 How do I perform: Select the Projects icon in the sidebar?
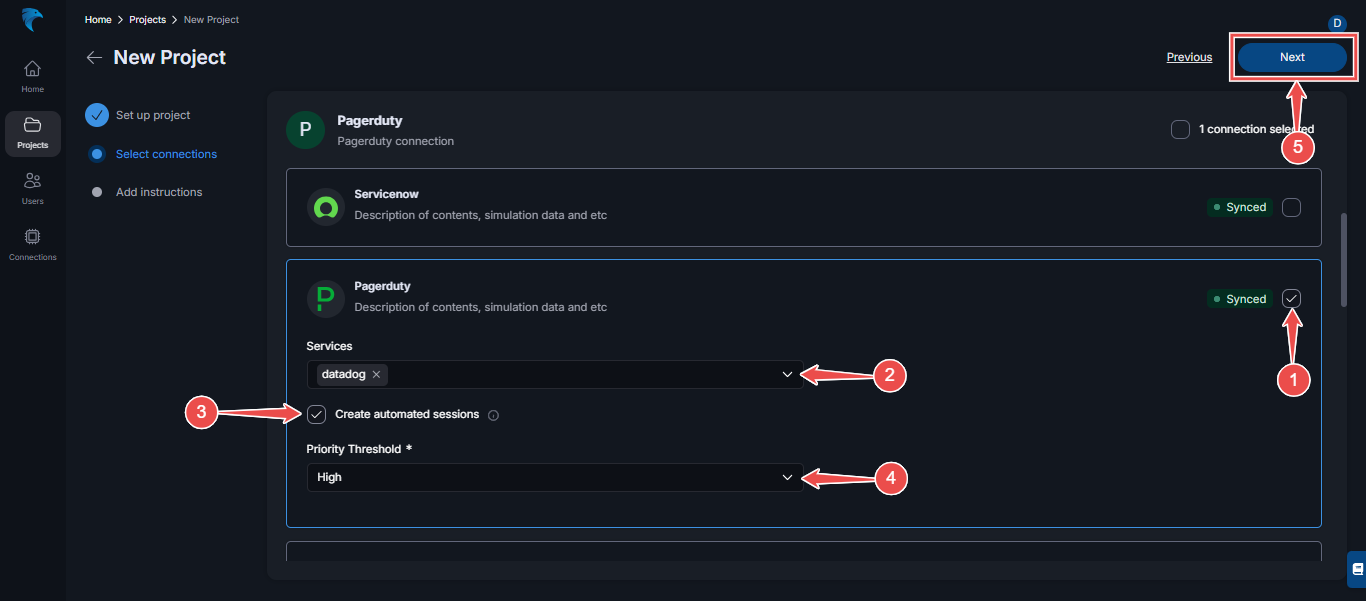(x=32, y=131)
